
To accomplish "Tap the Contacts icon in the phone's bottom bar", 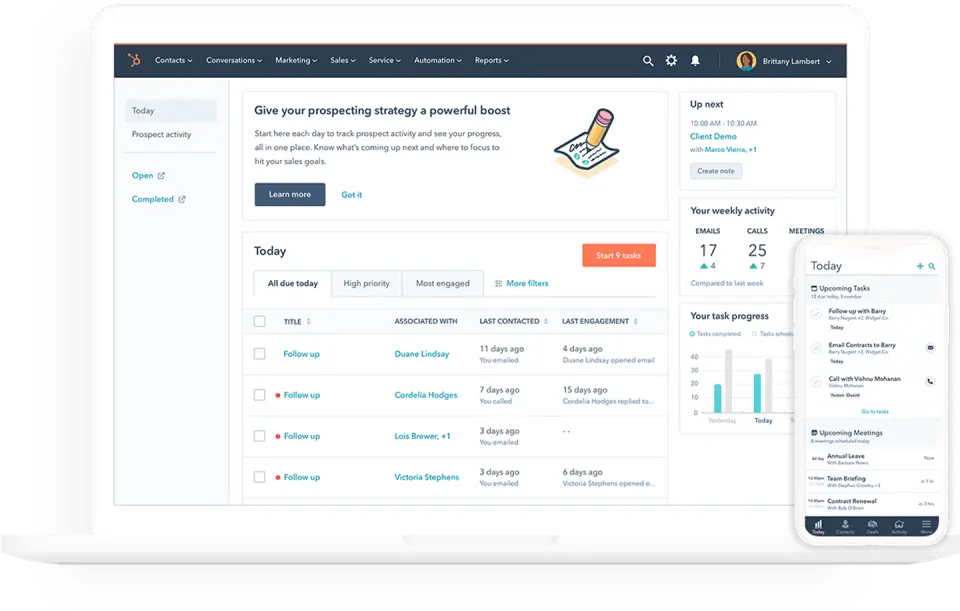I will (845, 524).
